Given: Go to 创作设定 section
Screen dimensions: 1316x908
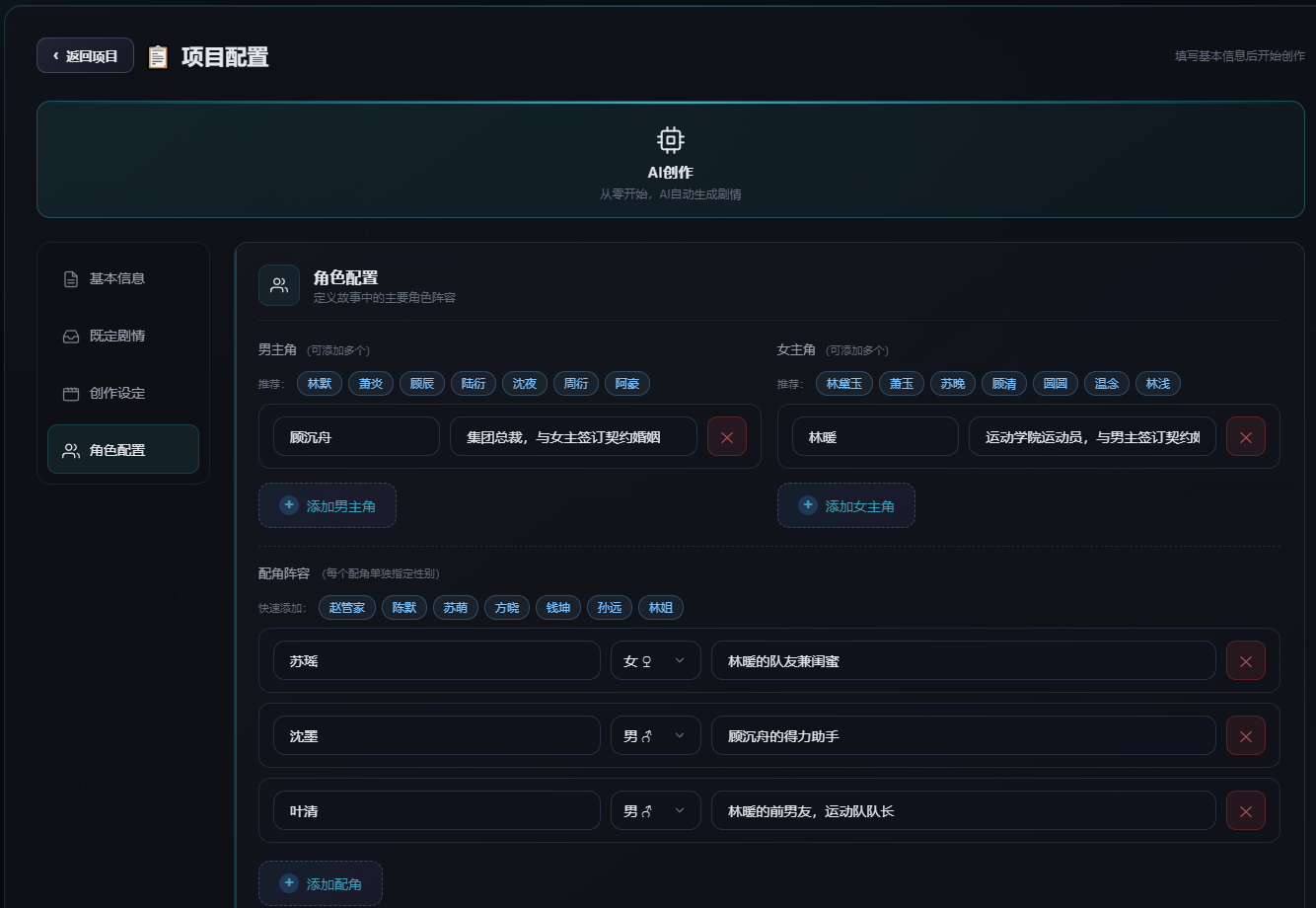Looking at the screenshot, I should tap(123, 393).
